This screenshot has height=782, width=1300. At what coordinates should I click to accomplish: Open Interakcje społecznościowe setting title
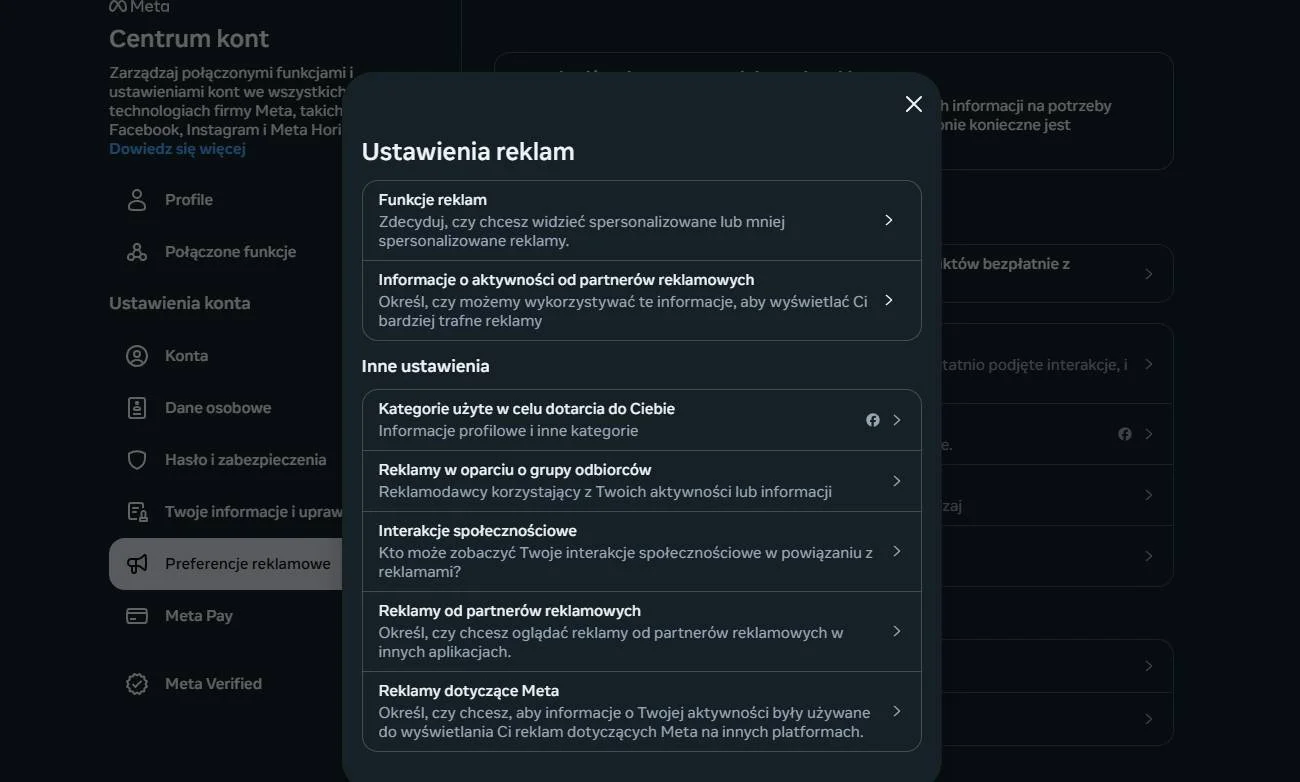pyautogui.click(x=477, y=531)
